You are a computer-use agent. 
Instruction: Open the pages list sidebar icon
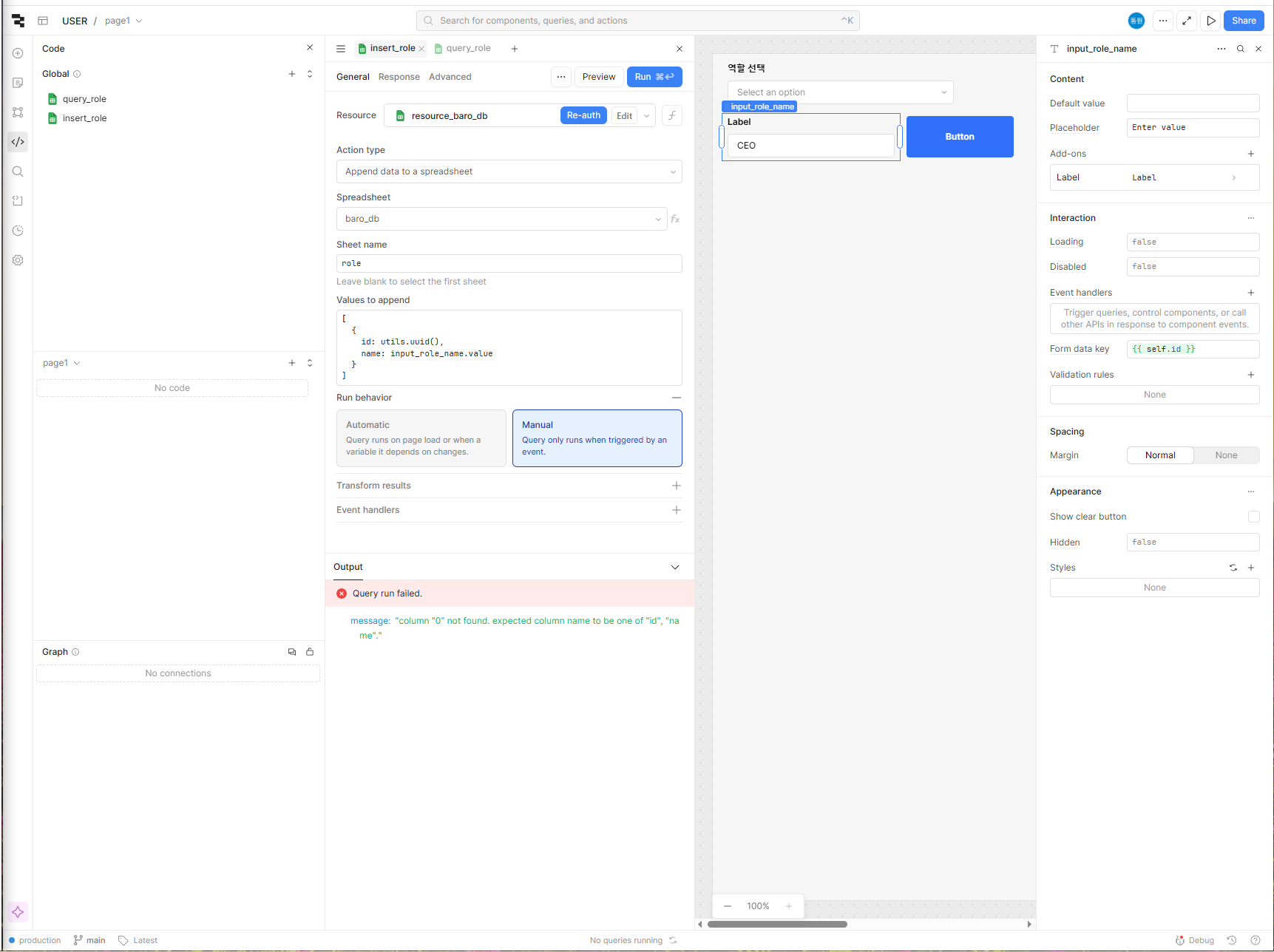[x=18, y=83]
